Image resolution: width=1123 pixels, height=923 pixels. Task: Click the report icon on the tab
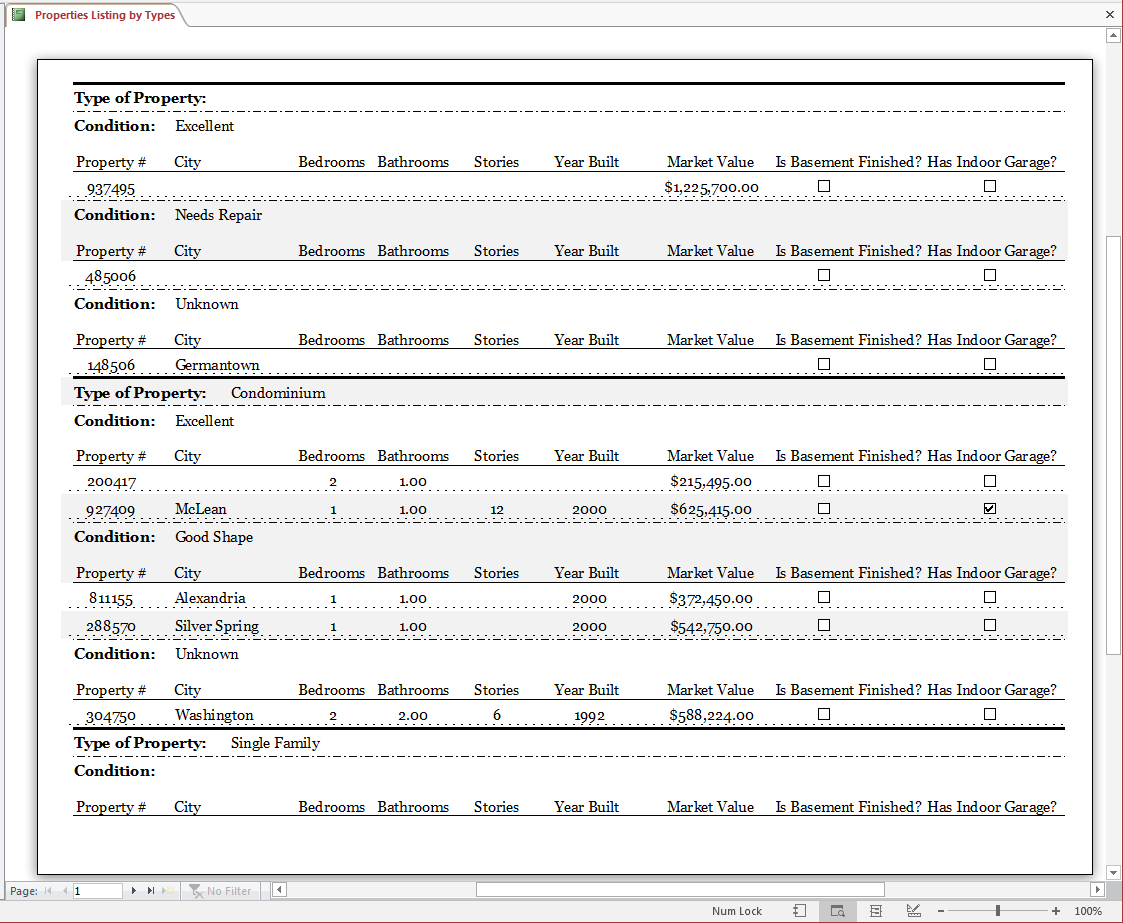pos(19,14)
